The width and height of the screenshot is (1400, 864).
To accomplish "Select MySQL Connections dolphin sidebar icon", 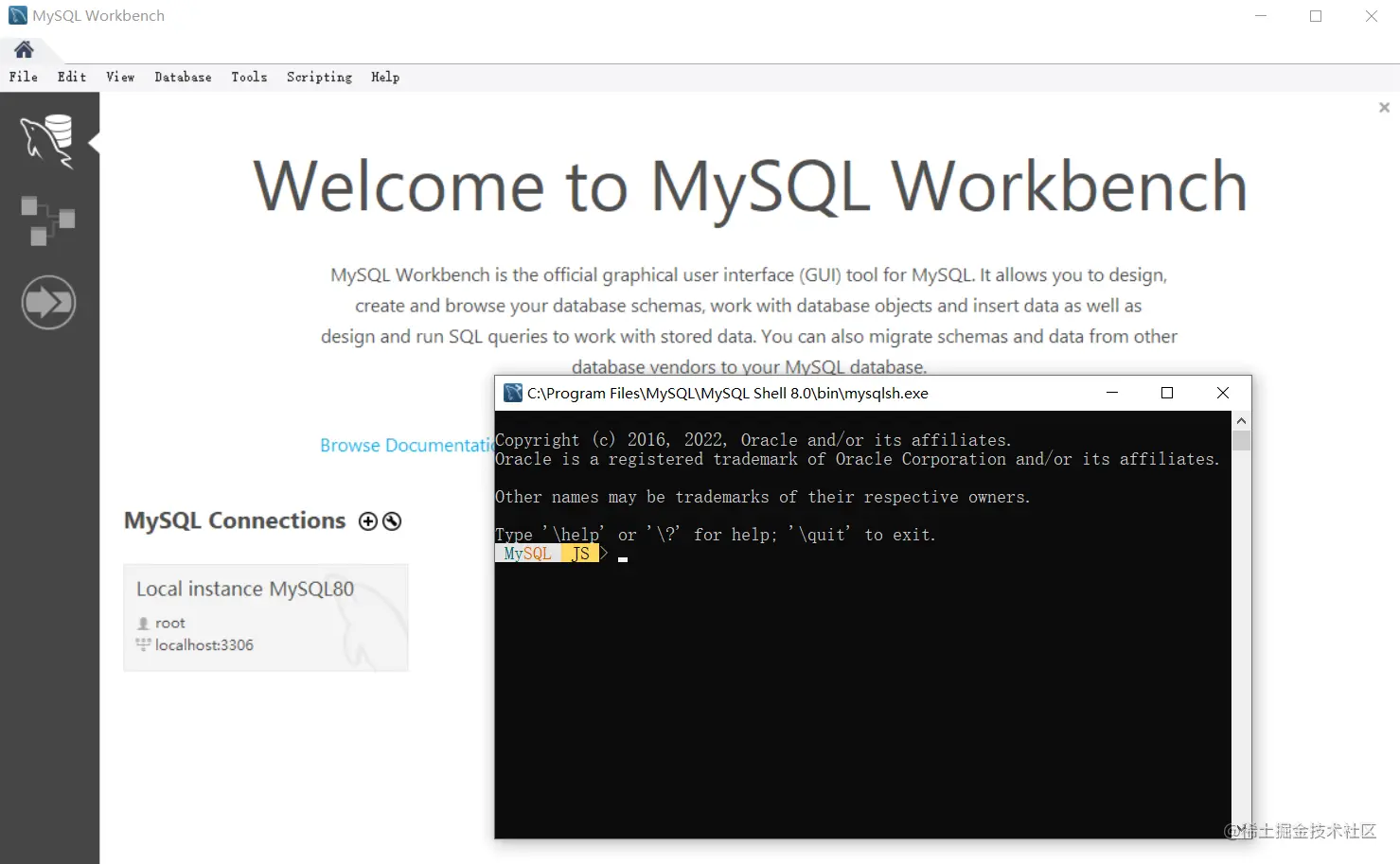I will point(47,141).
